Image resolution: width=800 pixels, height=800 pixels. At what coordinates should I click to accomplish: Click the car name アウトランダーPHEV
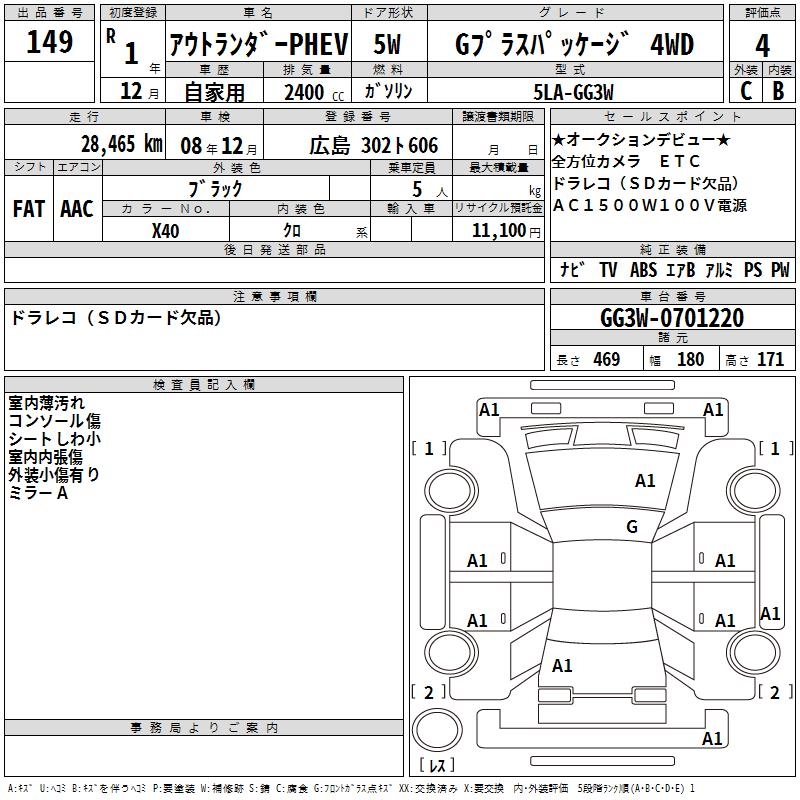pos(259,44)
